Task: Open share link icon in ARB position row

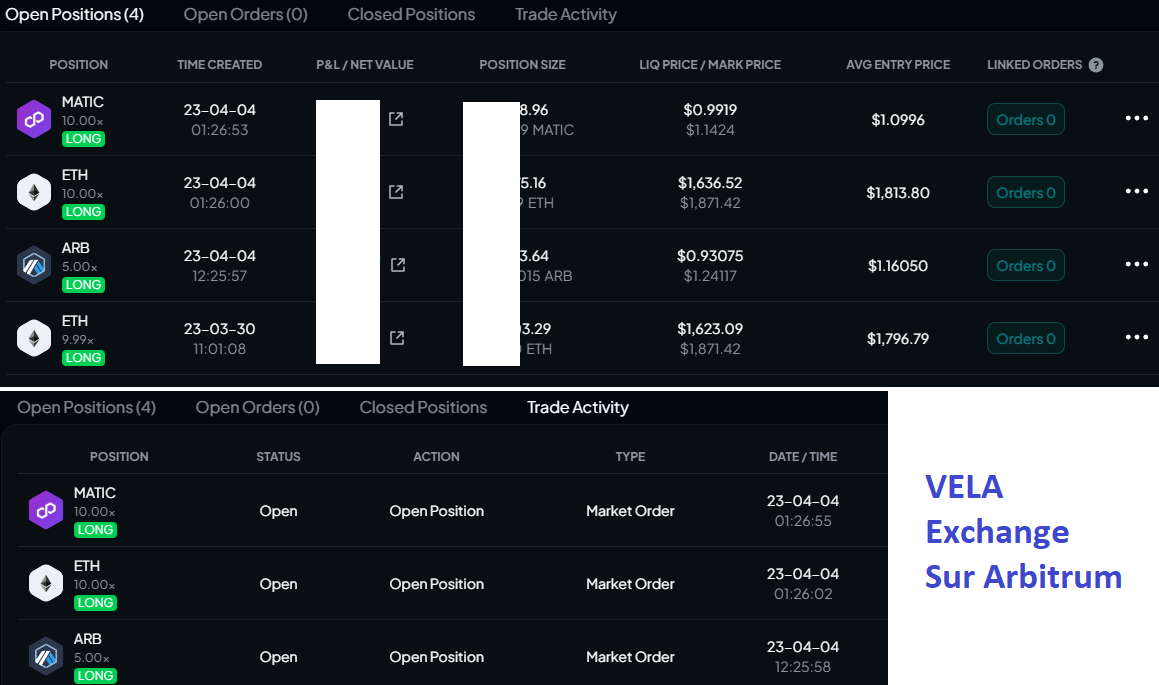Action: (398, 265)
